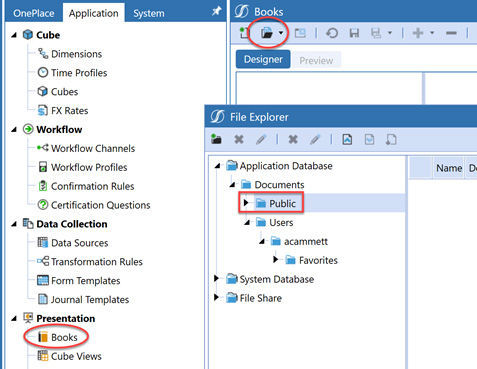Toggle the navigation pane pin icon
477x369 pixels.
[x=217, y=11]
